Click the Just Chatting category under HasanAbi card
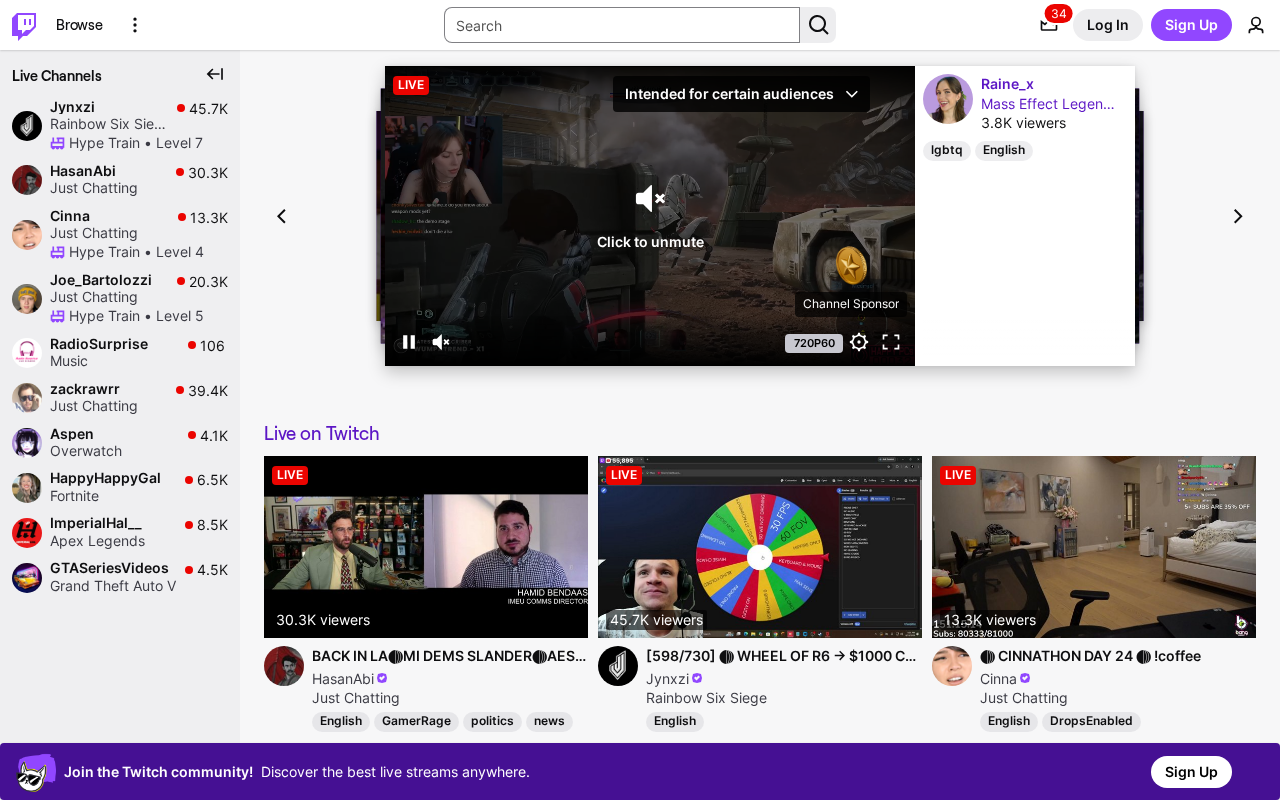1280x800 pixels. (x=356, y=698)
